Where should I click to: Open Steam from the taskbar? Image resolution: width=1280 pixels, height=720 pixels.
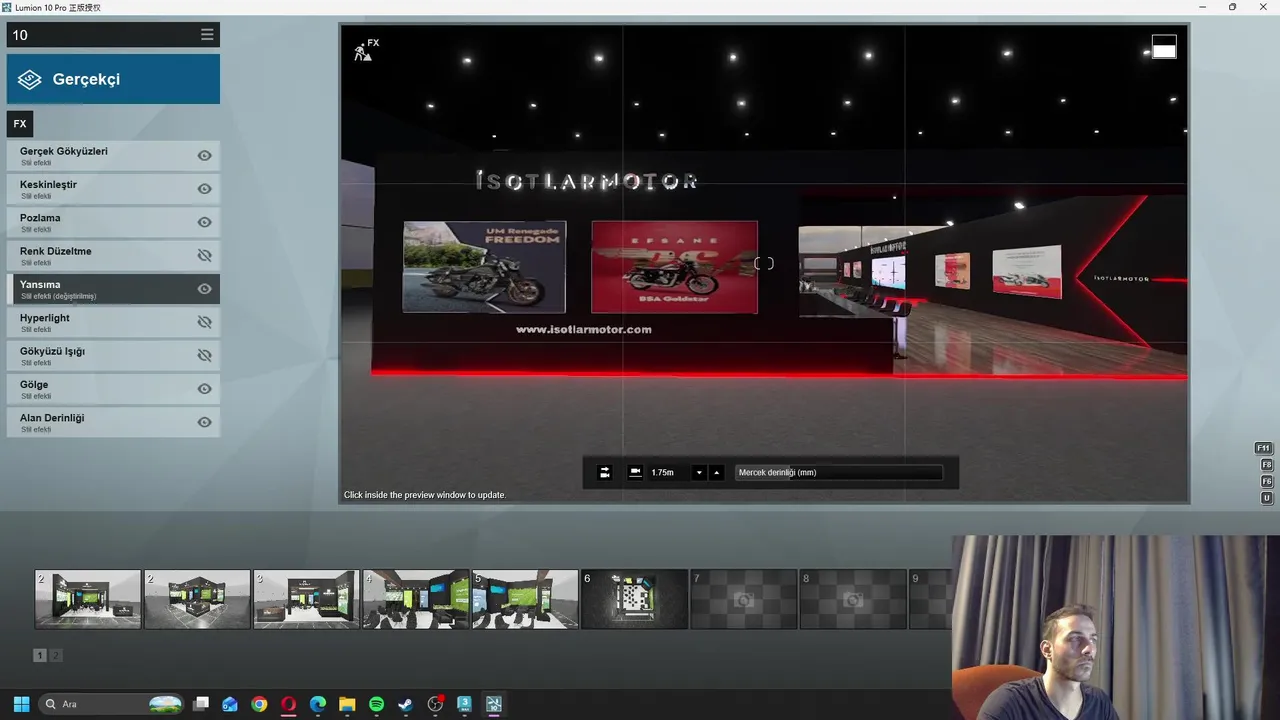[x=405, y=704]
